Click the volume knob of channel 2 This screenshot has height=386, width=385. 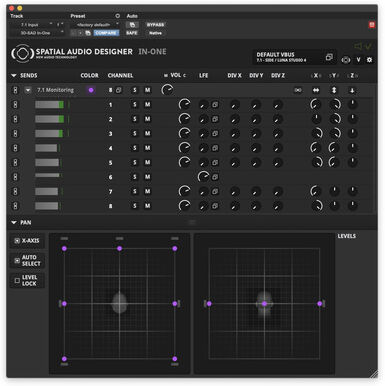(184, 119)
